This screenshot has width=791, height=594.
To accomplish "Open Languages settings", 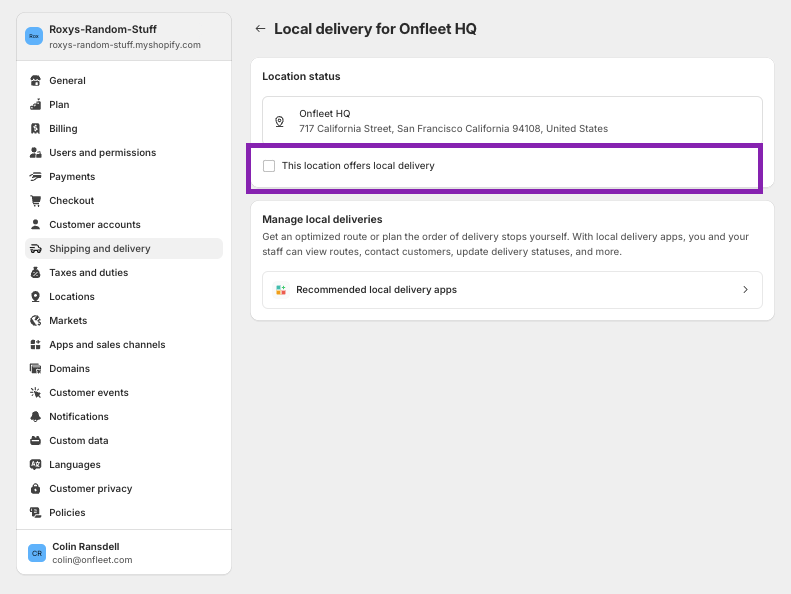I will pyautogui.click(x=124, y=464).
